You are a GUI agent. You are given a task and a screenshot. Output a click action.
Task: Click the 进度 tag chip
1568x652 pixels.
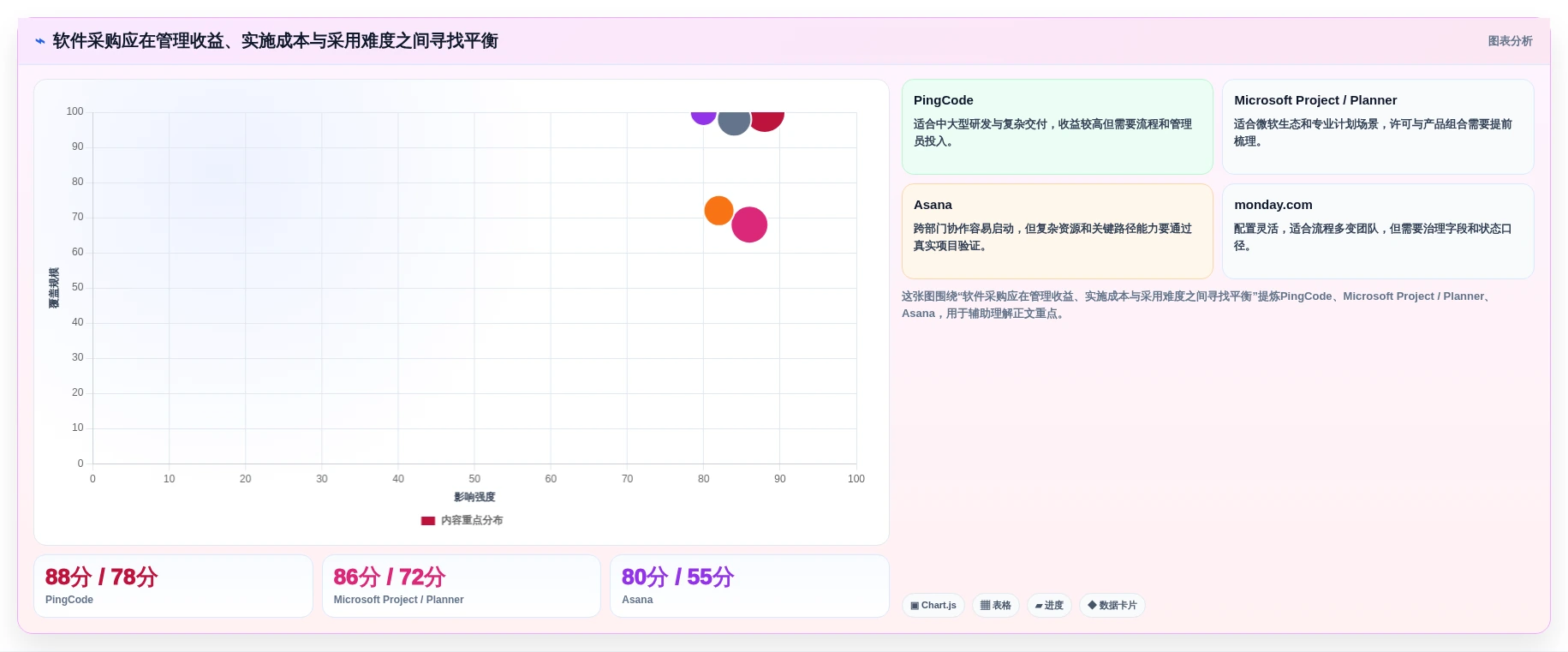click(x=1049, y=606)
